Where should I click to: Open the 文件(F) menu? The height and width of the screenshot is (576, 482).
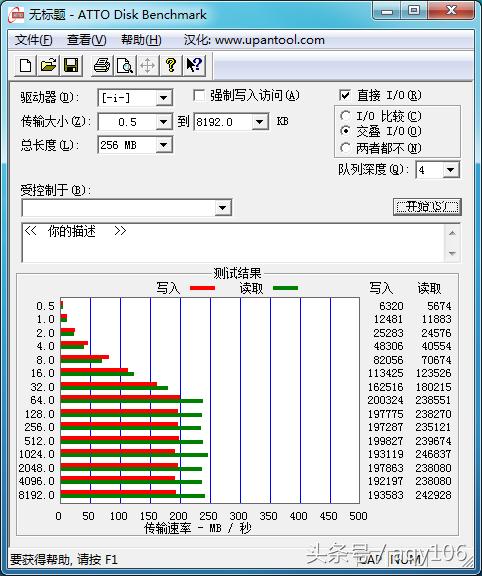click(33, 40)
